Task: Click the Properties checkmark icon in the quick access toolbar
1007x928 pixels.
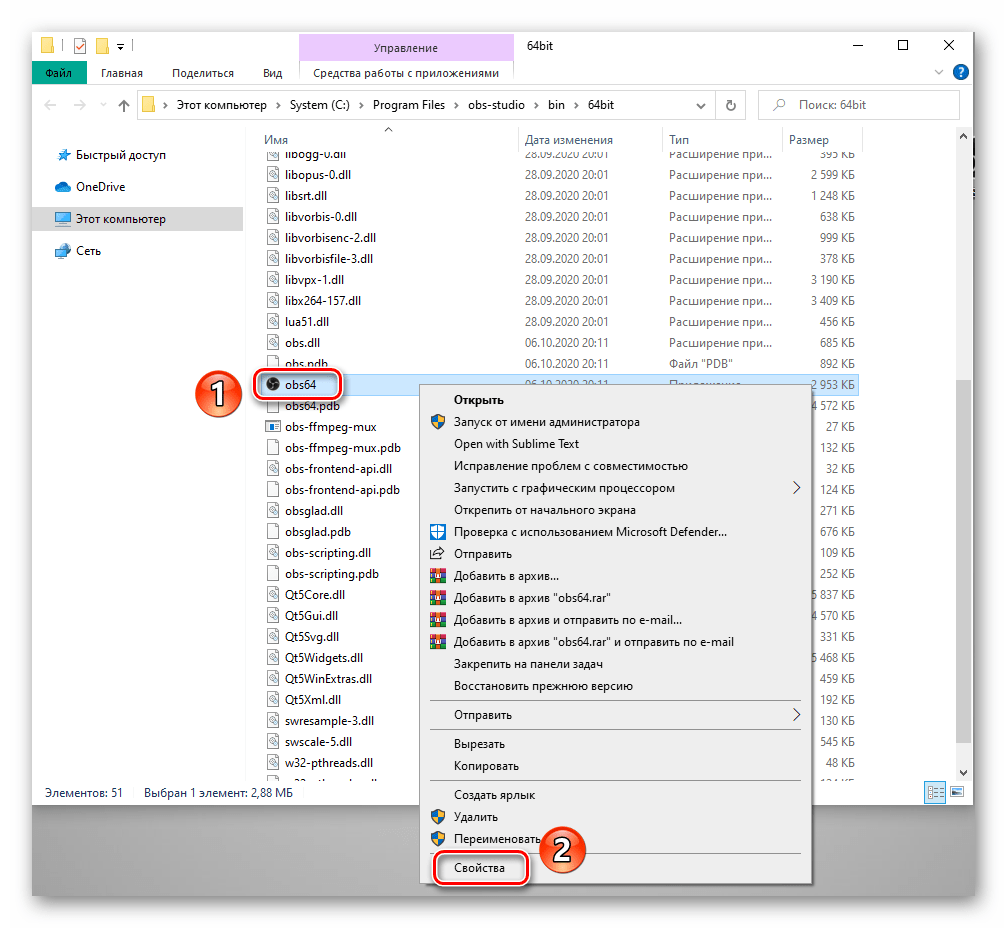Action: point(80,46)
